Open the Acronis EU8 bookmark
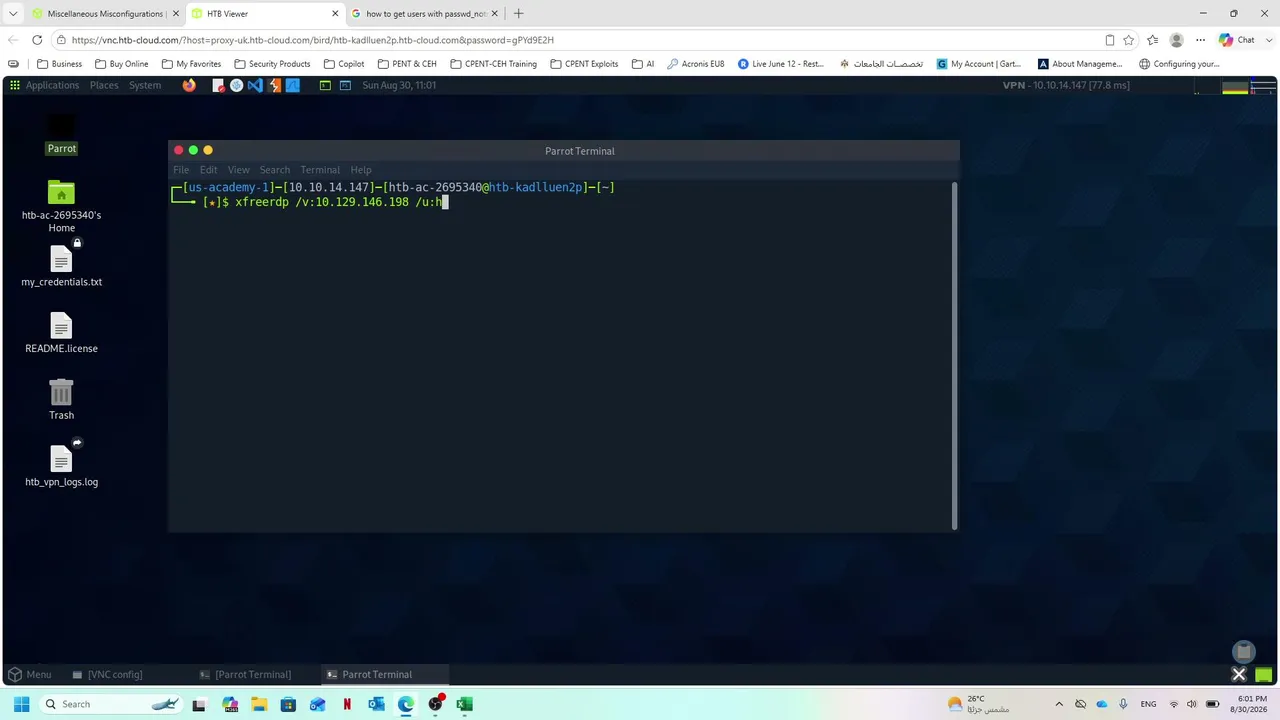This screenshot has height=720, width=1280. 695,64
